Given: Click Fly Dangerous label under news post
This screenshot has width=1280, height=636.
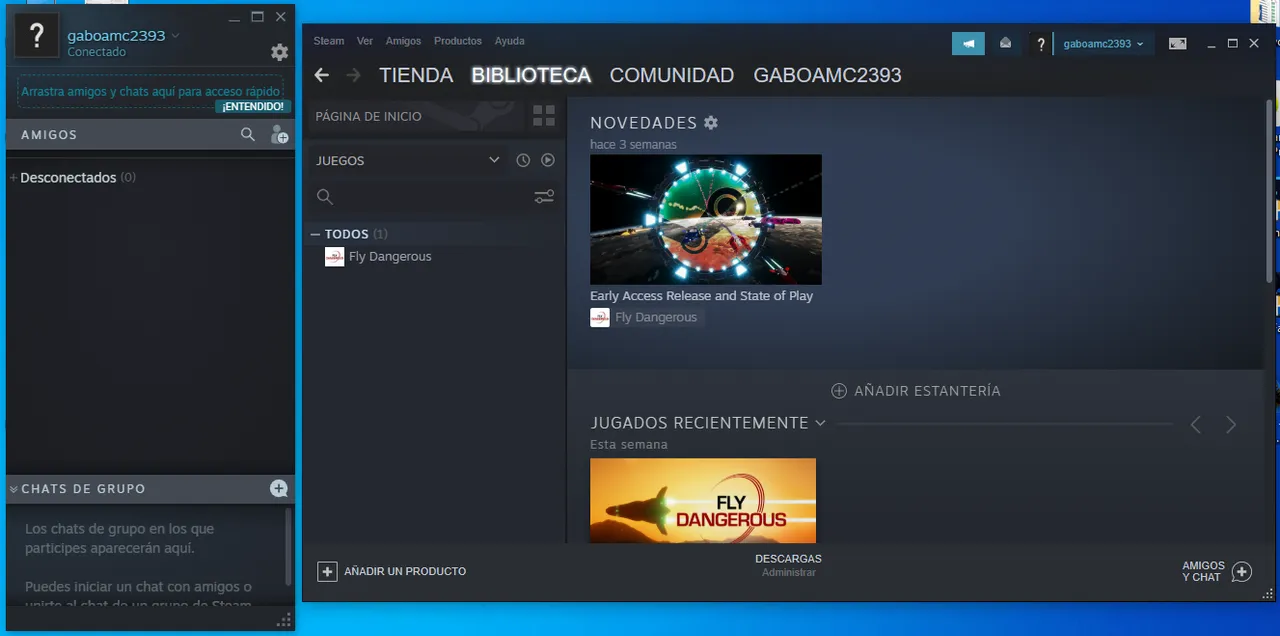Looking at the screenshot, I should [656, 317].
